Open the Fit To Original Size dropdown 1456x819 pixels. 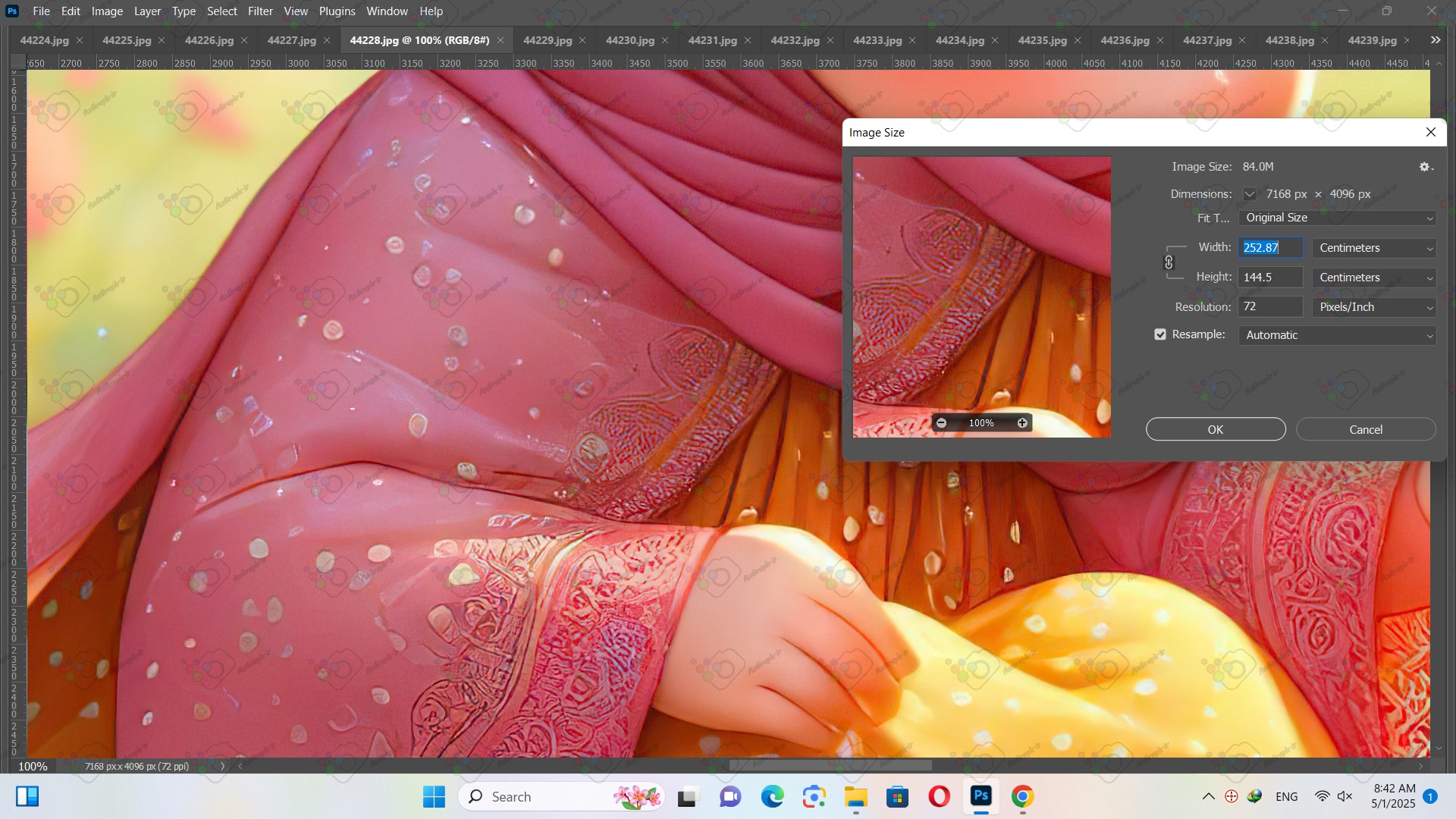1338,218
